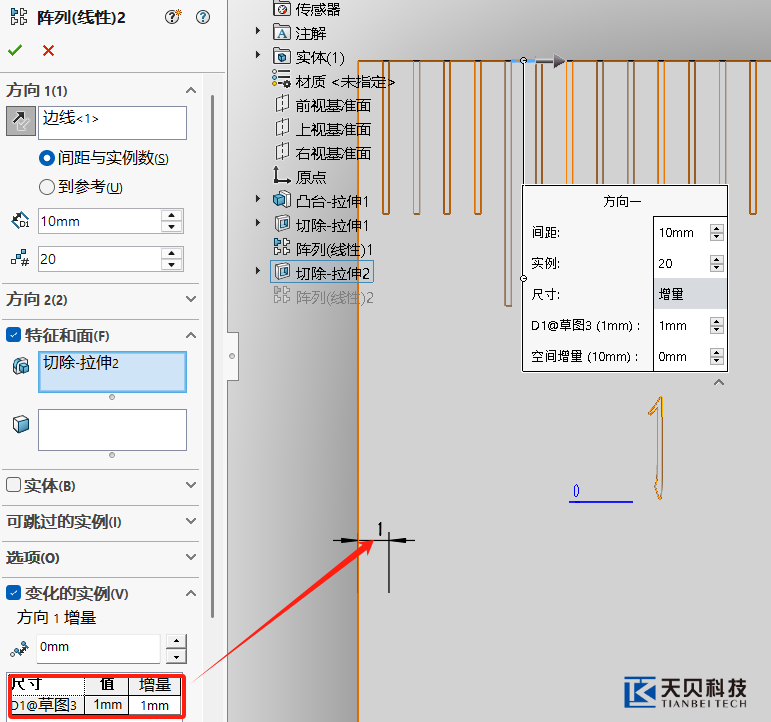Expand the 选项(O) section
The image size is (771, 722).
191,557
